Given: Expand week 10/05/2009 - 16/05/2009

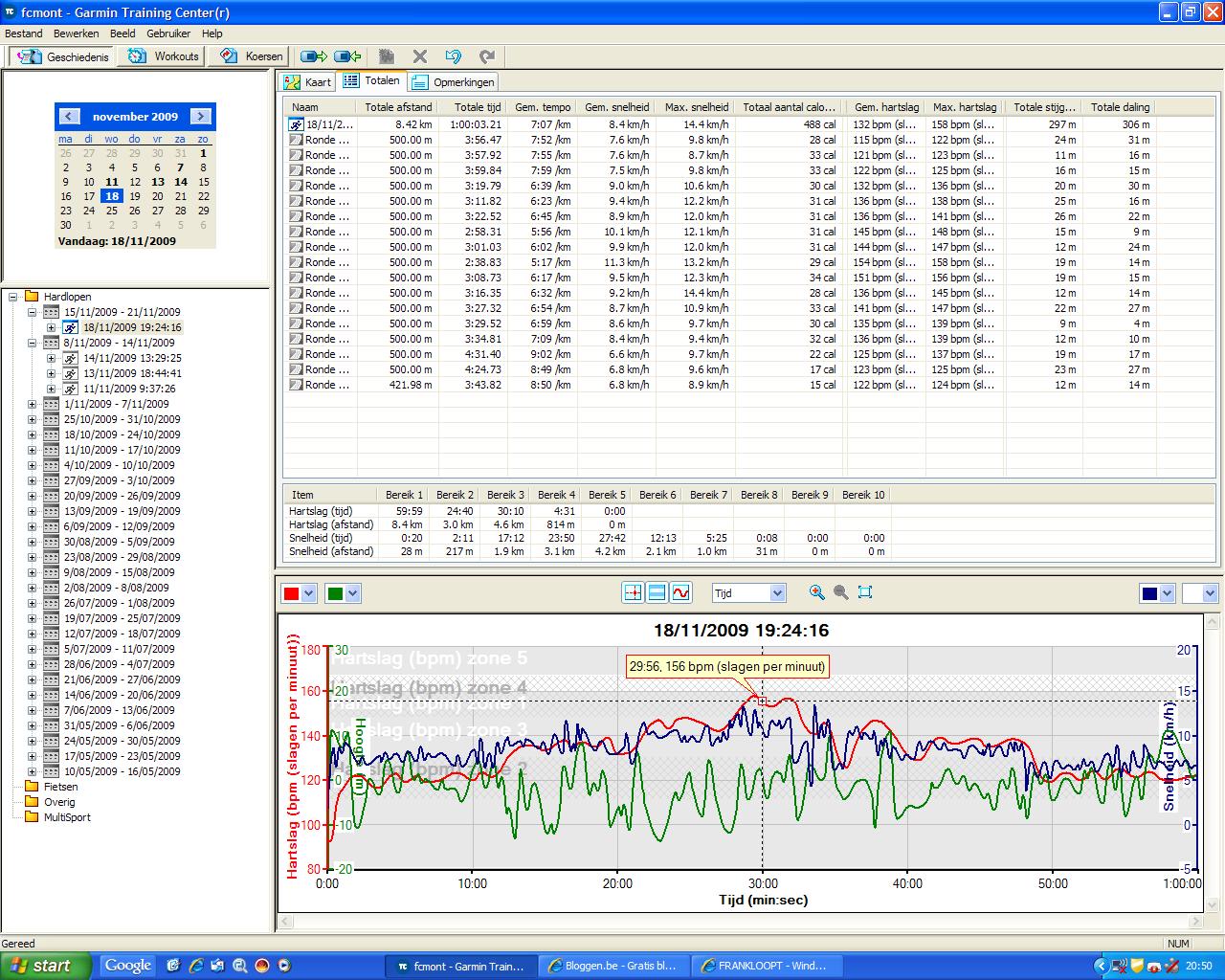Looking at the screenshot, I should click(x=32, y=771).
